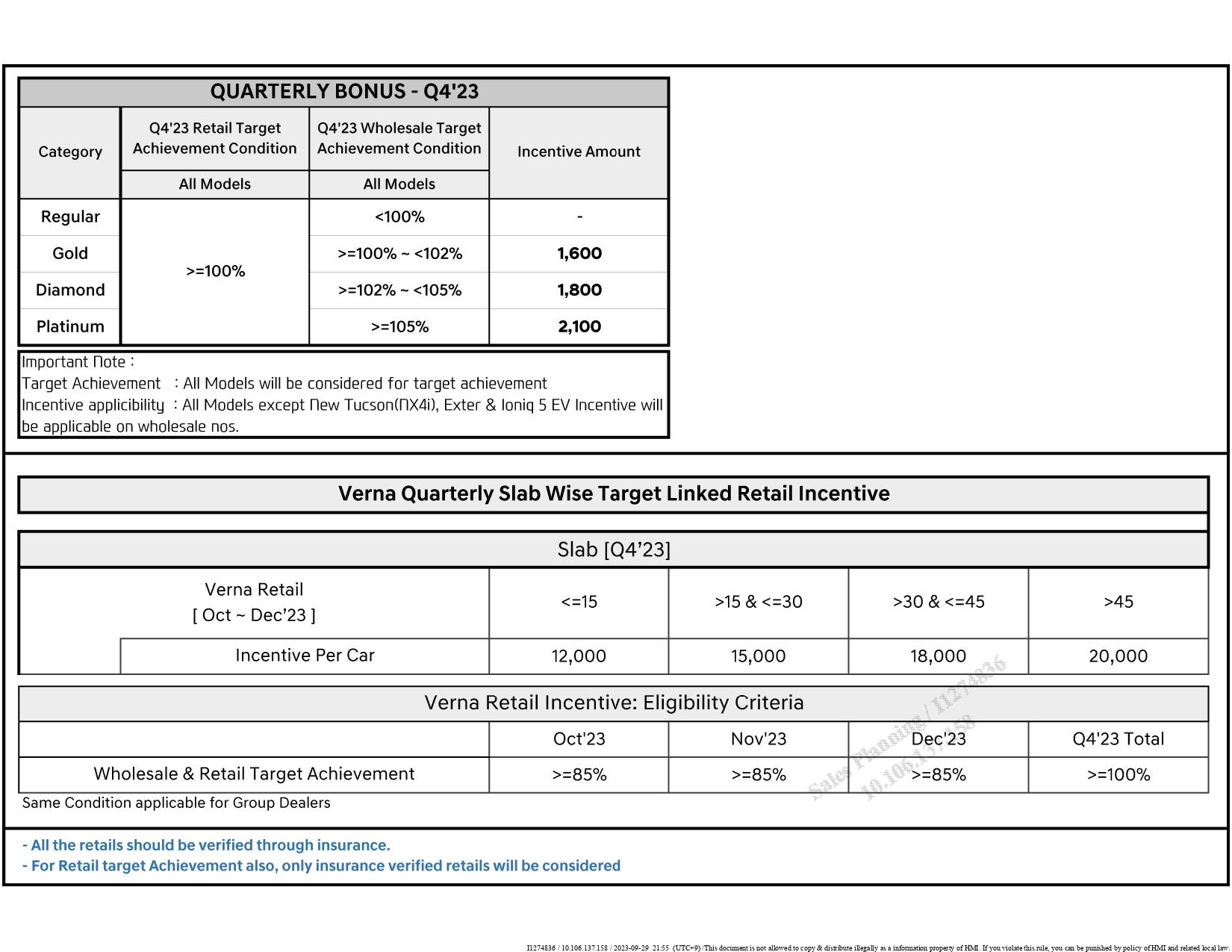The width and height of the screenshot is (1232, 952).
Task: Select the 'Category' column header
Action: (x=70, y=152)
